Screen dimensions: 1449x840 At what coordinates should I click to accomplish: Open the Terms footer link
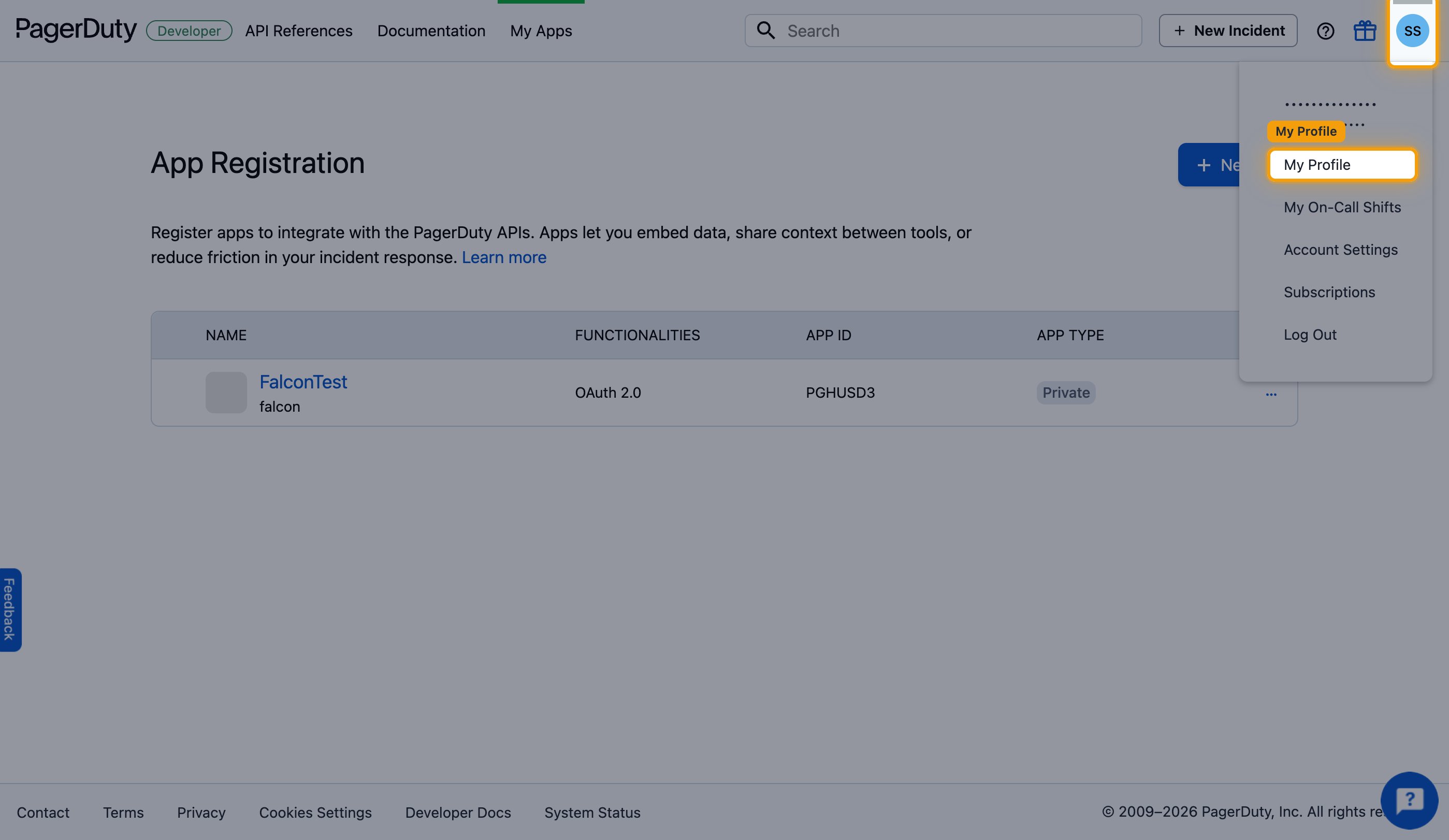[x=123, y=813]
